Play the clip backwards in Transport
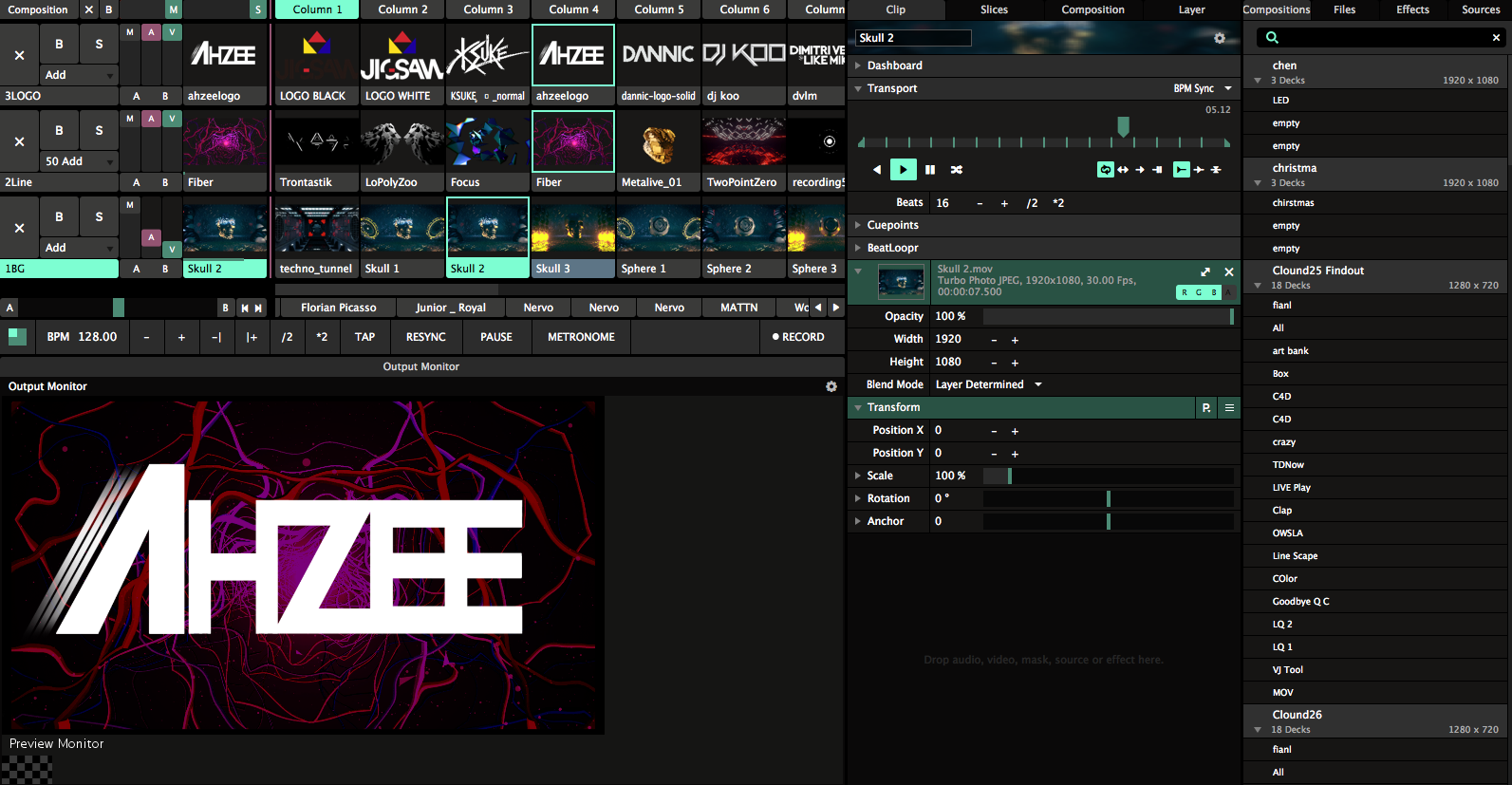This screenshot has height=785, width=1512. [877, 170]
